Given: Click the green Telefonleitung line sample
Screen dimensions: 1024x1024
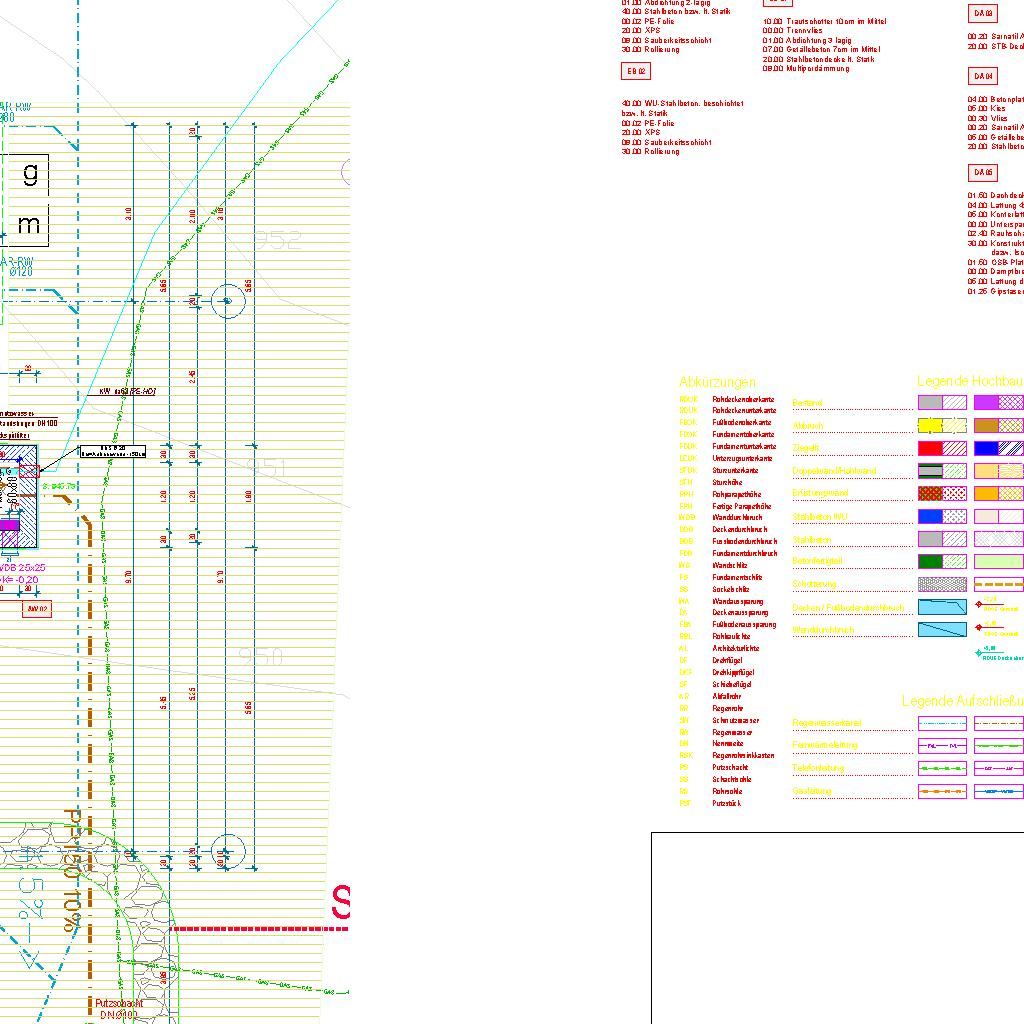Looking at the screenshot, I should click(942, 769).
